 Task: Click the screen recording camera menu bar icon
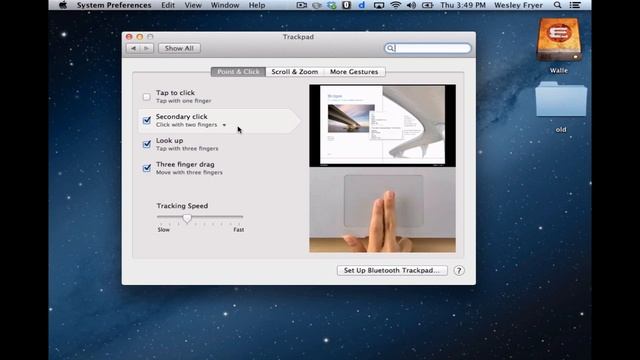[302, 5]
